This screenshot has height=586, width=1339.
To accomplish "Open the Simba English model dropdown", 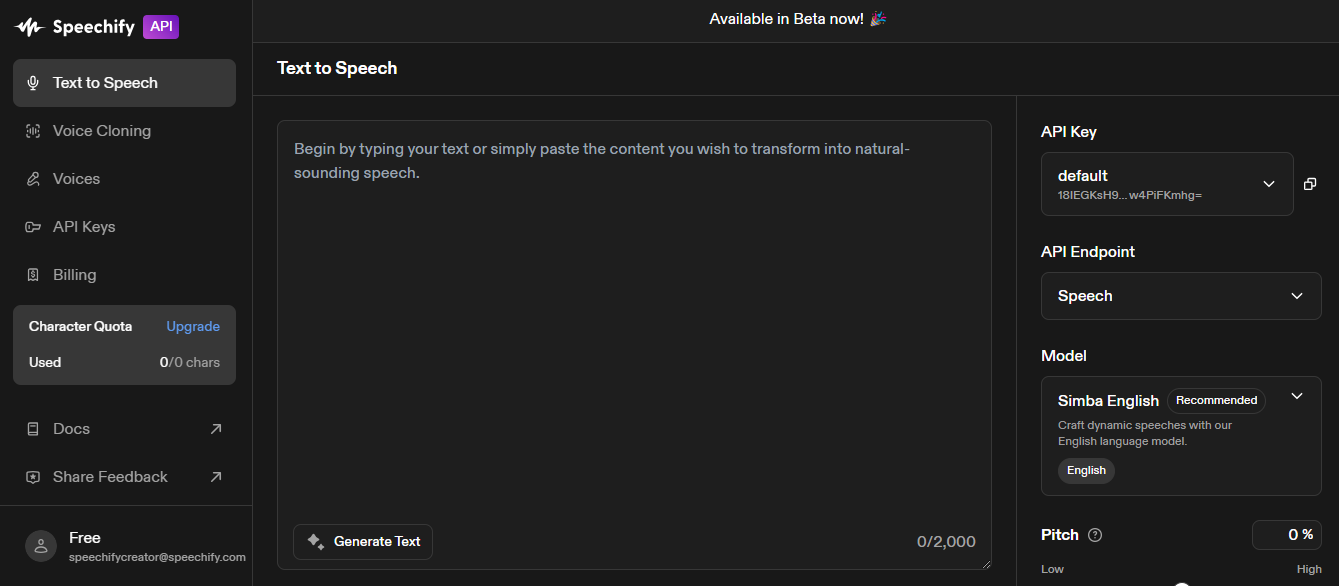I will (x=1296, y=397).
